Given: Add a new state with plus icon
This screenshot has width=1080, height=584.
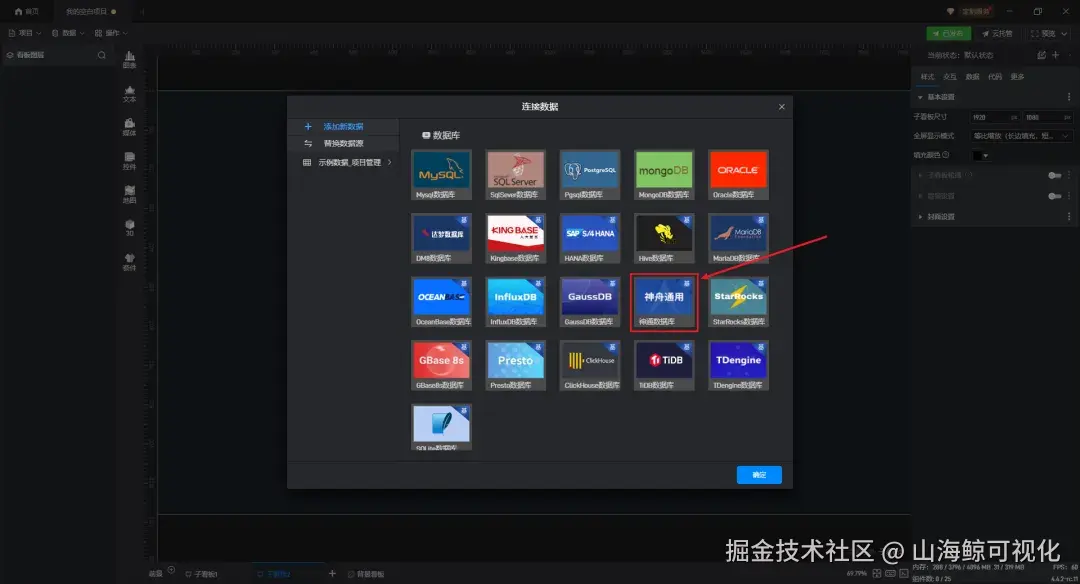Looking at the screenshot, I should (x=1056, y=55).
